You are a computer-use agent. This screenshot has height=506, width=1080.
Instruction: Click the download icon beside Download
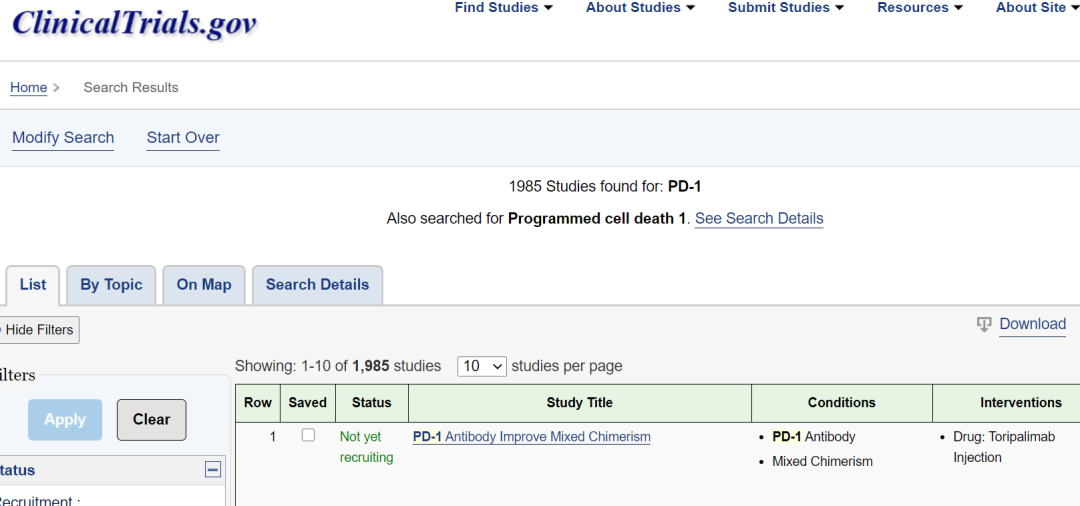point(984,324)
